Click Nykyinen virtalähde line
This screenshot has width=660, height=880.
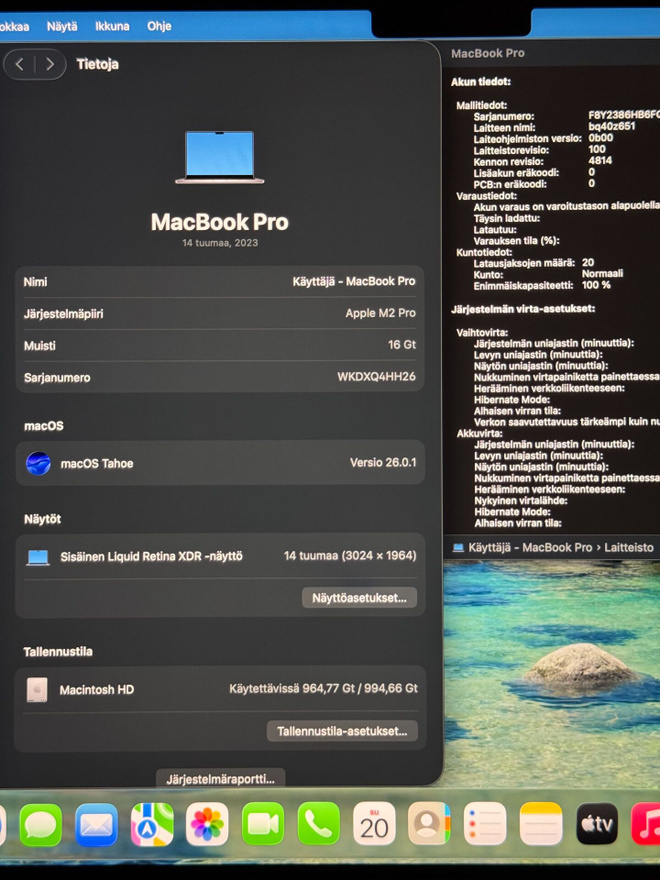click(521, 501)
